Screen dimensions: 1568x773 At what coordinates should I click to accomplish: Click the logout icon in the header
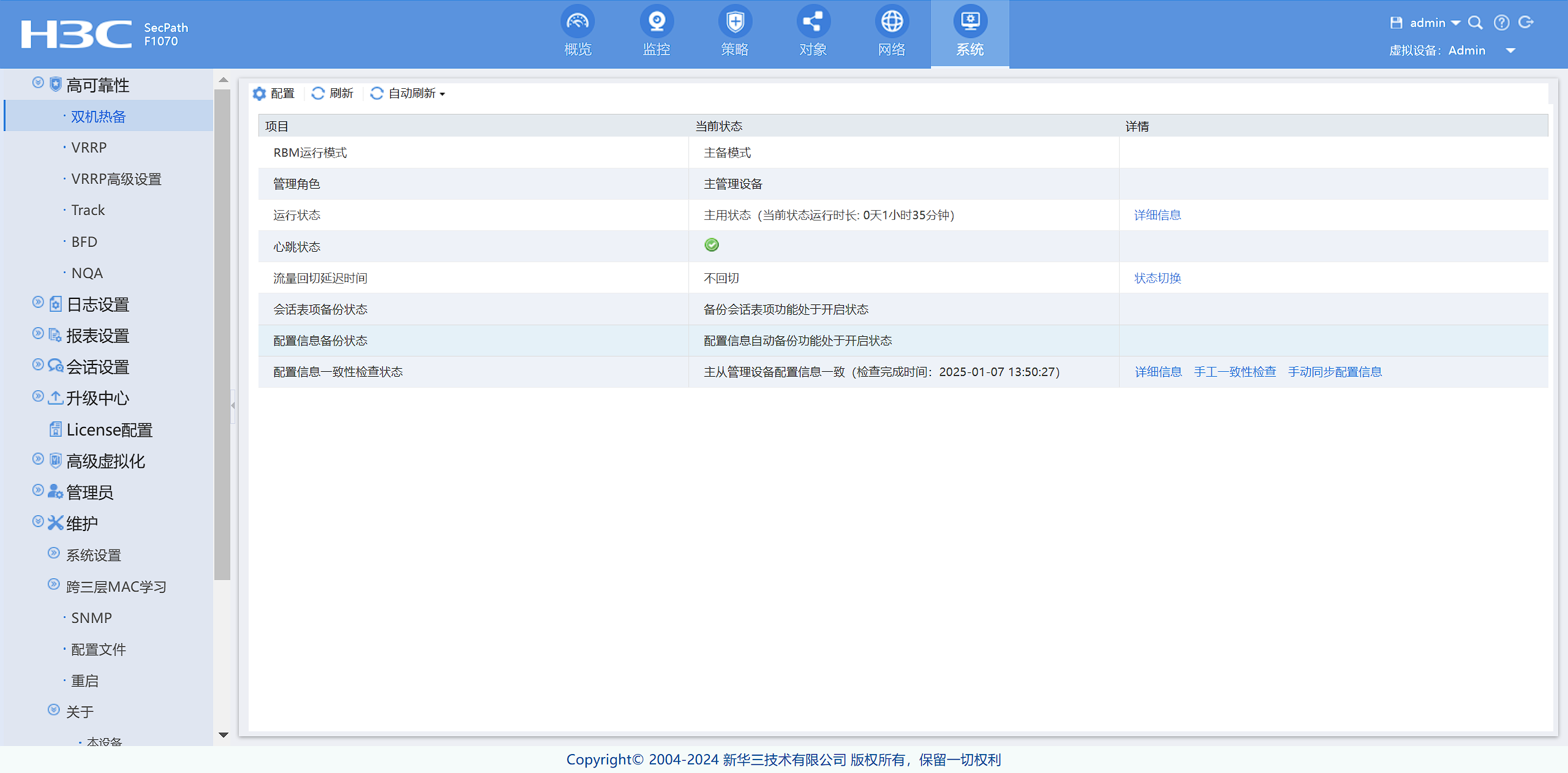pyautogui.click(x=1526, y=23)
